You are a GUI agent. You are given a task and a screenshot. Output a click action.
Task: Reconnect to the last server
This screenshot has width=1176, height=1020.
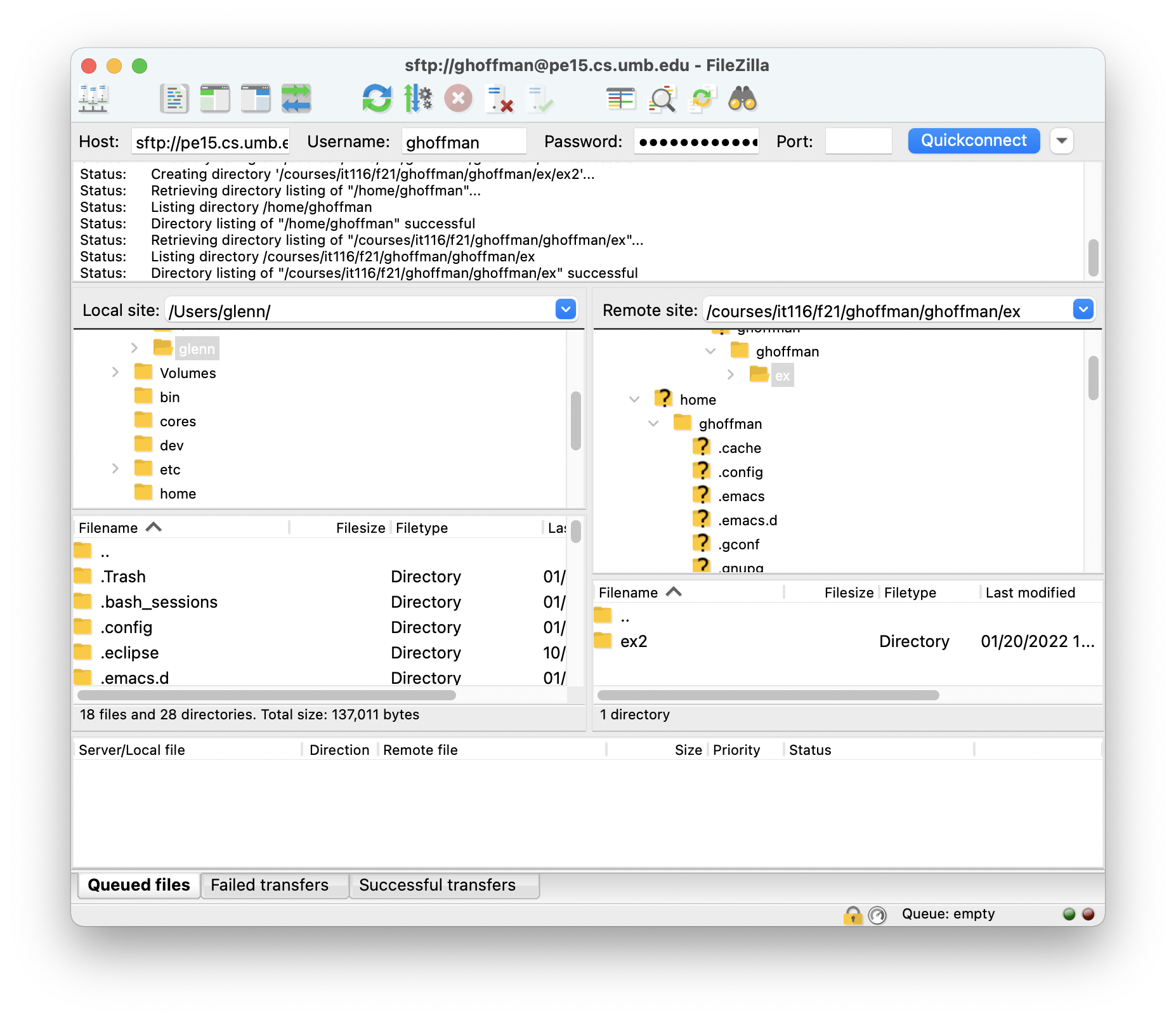click(x=540, y=99)
